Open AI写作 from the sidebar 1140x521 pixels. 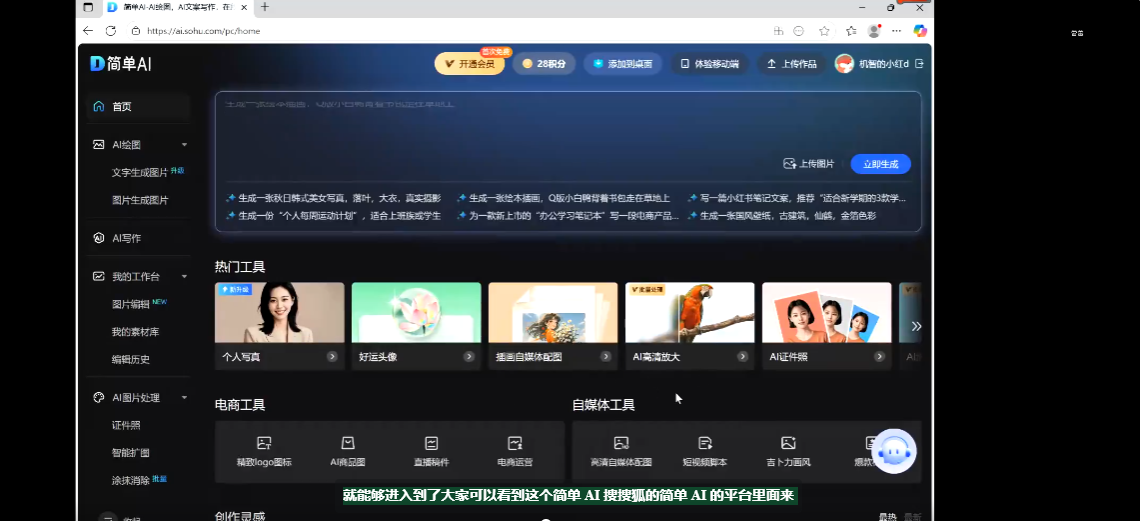pos(126,238)
